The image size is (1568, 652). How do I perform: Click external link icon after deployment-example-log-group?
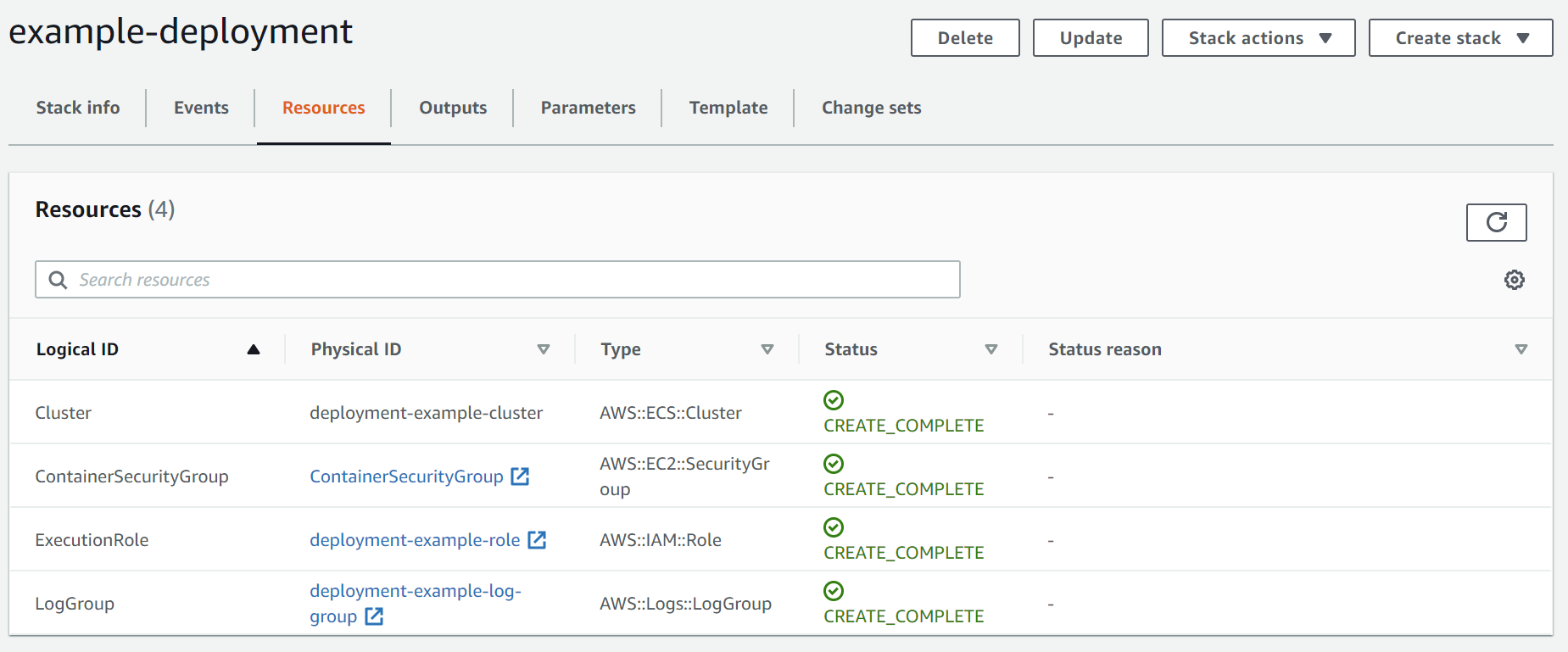click(374, 616)
